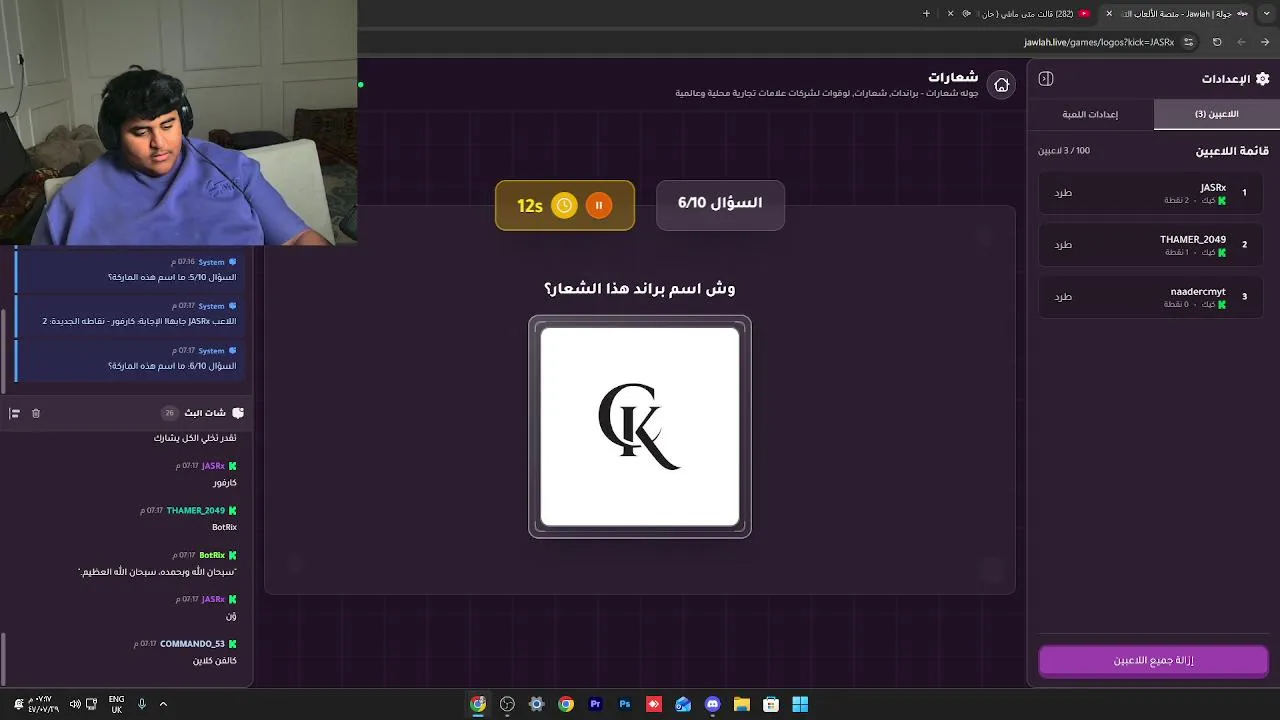Open Photoshop from taskbar
Viewport: 1280px width, 720px height.
pyautogui.click(x=625, y=704)
